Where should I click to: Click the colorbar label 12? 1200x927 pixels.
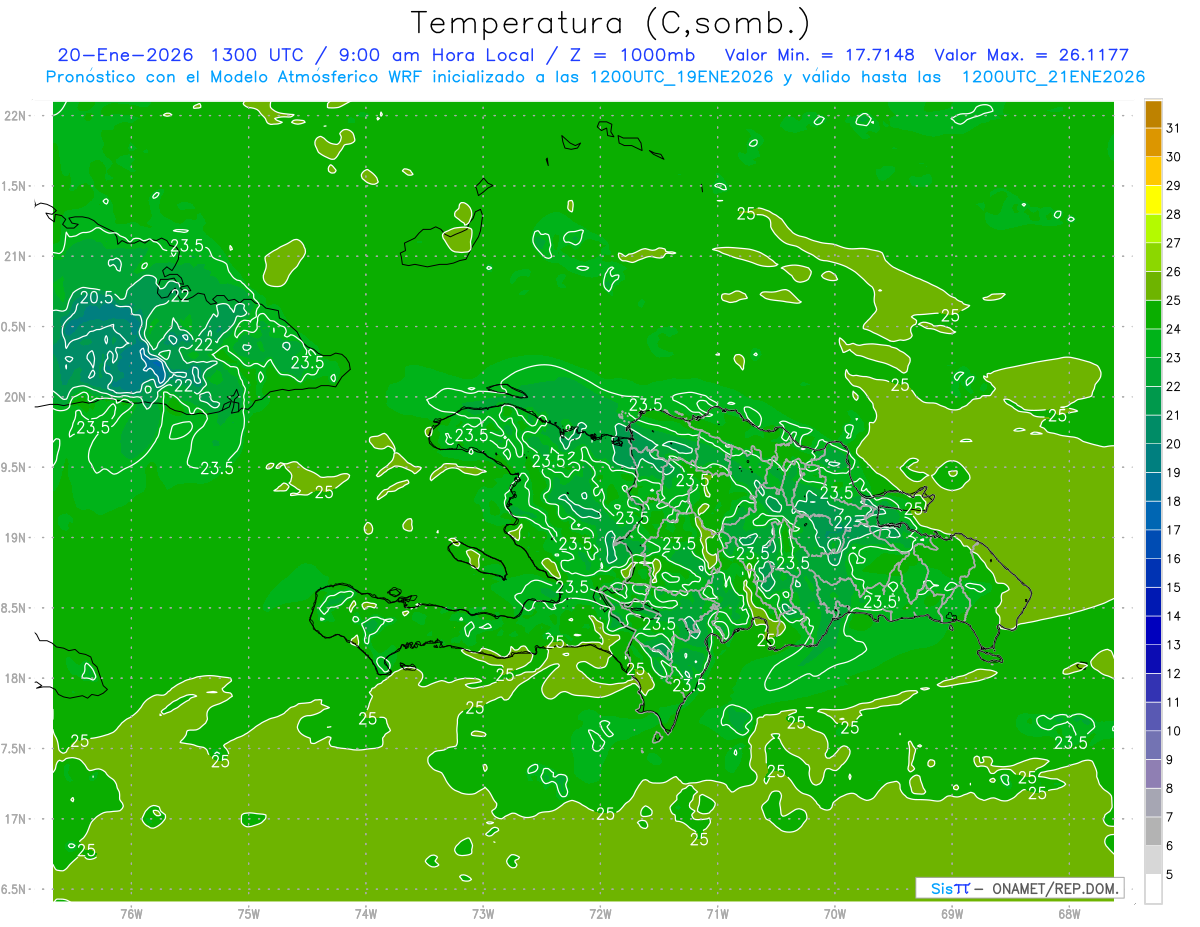coord(1174,673)
